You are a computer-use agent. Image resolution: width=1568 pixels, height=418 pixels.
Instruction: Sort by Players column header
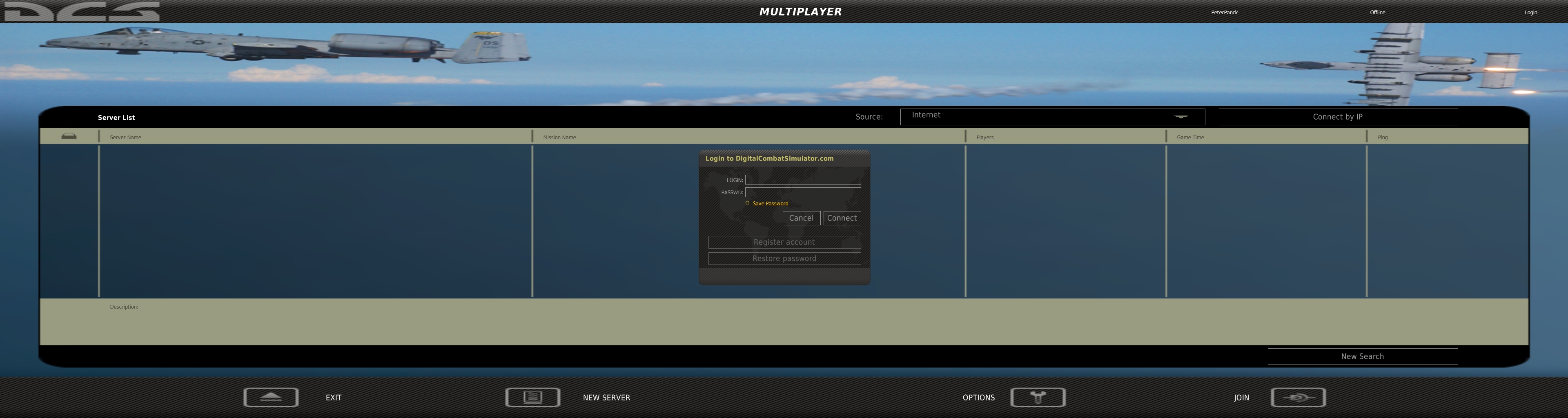(x=985, y=138)
